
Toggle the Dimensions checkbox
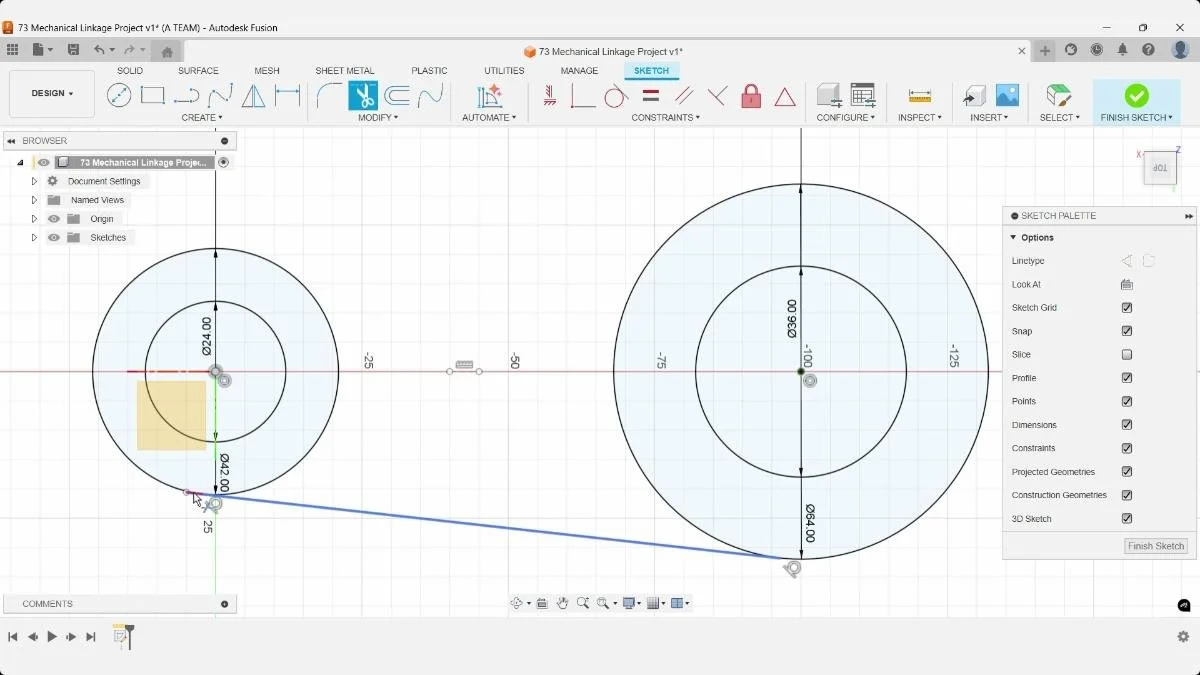tap(1127, 425)
